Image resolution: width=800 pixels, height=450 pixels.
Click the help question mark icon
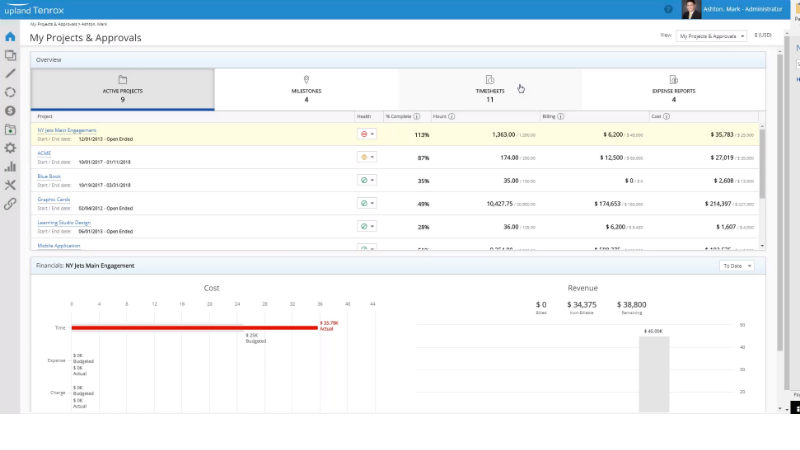click(668, 9)
